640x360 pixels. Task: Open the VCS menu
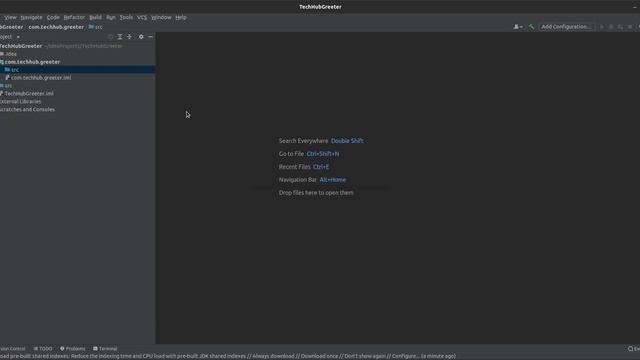point(142,18)
